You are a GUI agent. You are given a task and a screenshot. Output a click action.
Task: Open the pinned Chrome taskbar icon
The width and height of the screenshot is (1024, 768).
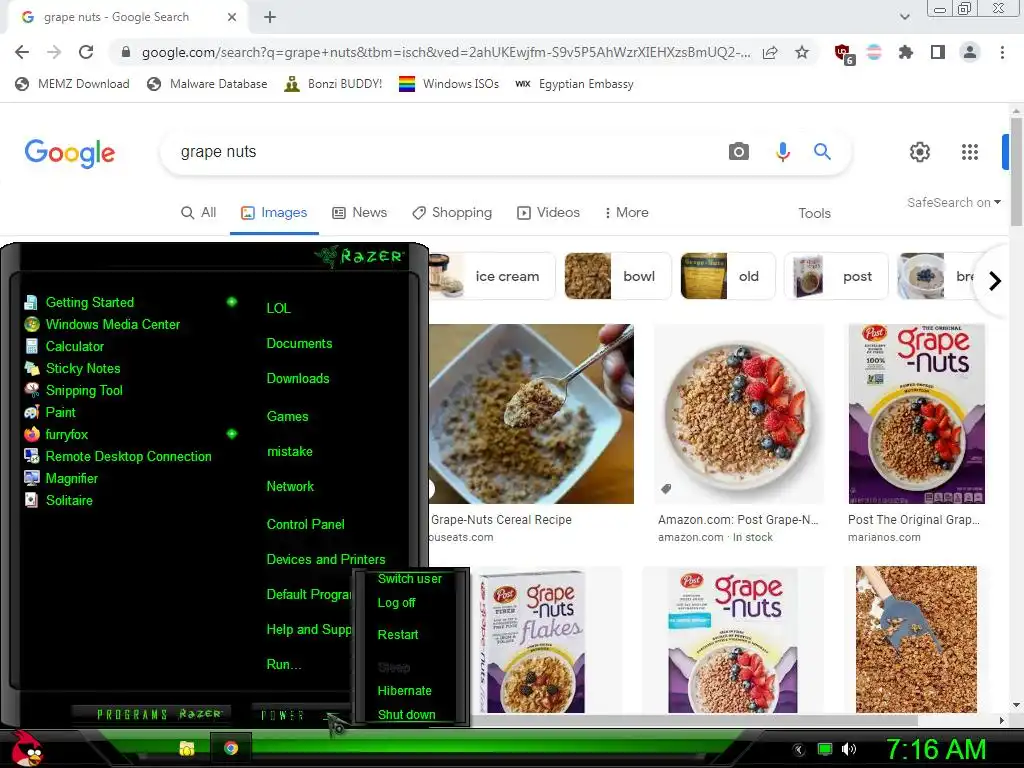pos(231,748)
